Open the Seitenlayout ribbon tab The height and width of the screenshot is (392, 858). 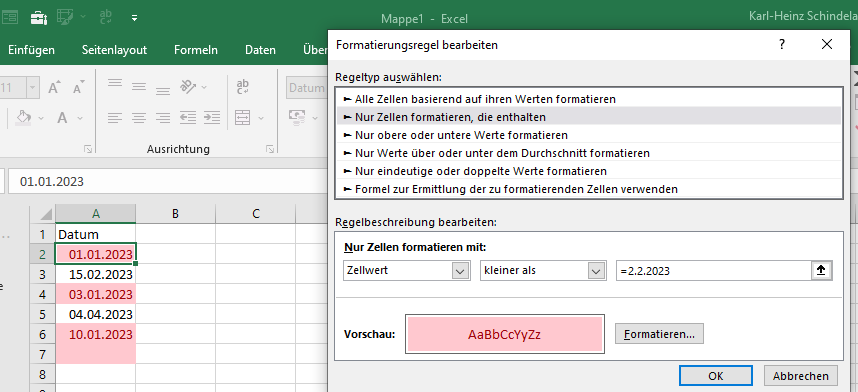coord(114,50)
